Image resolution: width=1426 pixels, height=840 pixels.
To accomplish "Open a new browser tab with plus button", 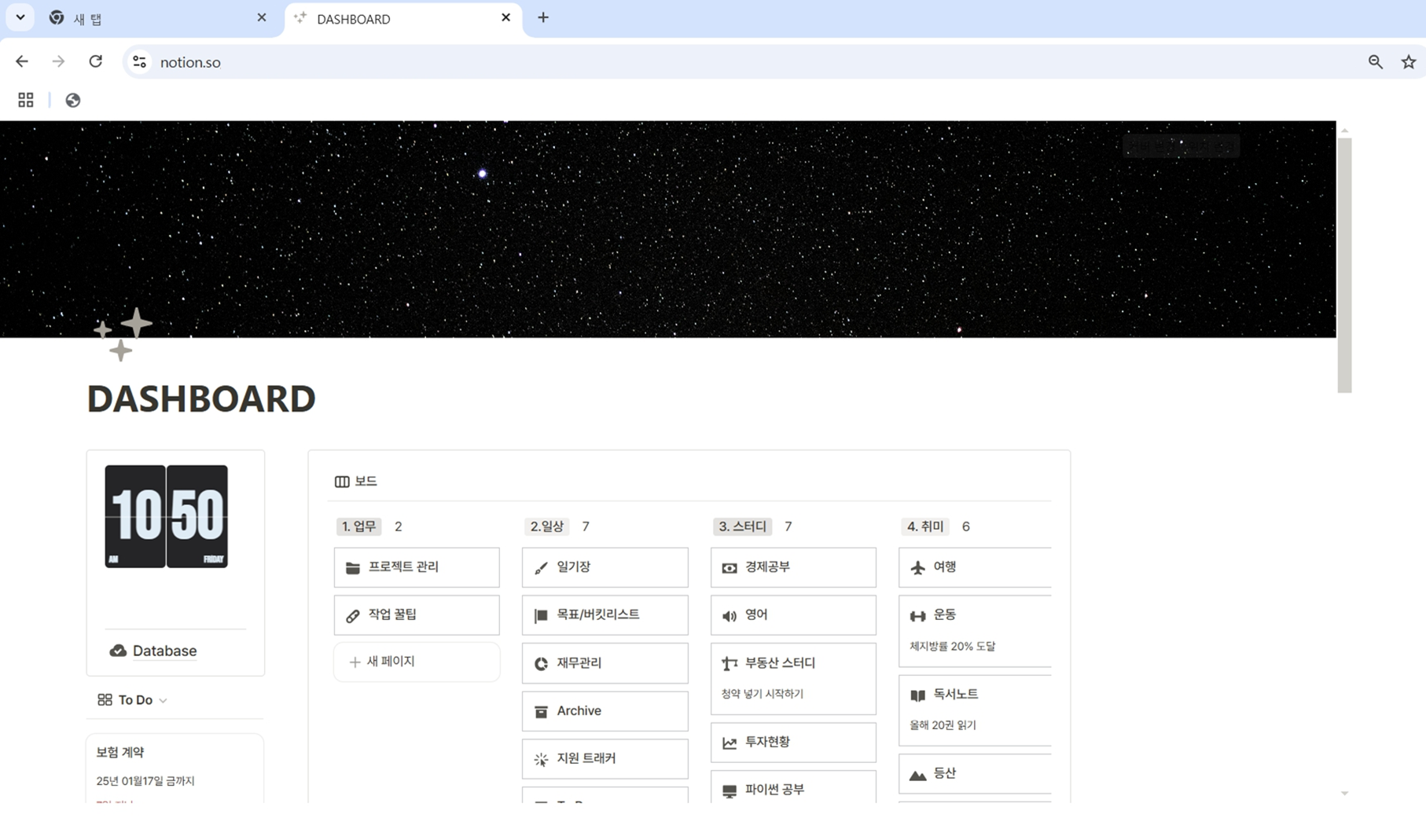I will click(x=543, y=17).
